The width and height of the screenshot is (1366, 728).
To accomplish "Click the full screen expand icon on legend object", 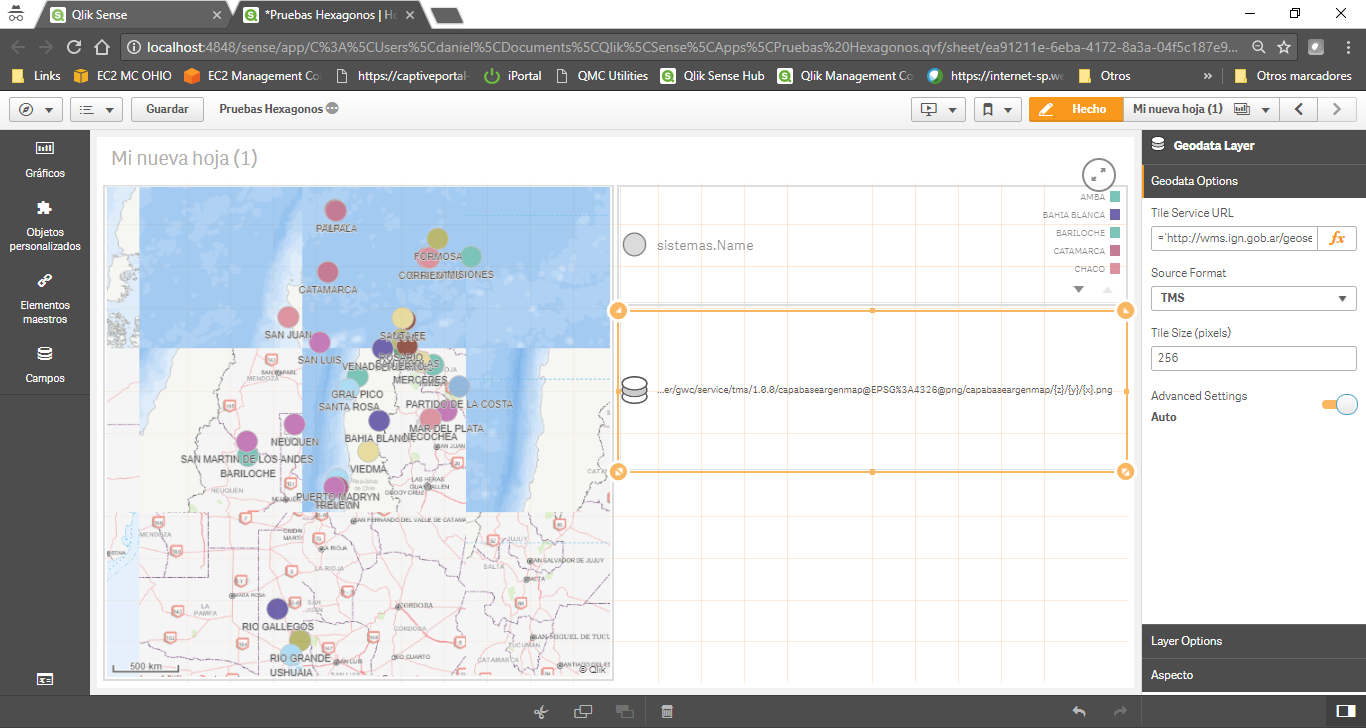I will [x=1098, y=173].
